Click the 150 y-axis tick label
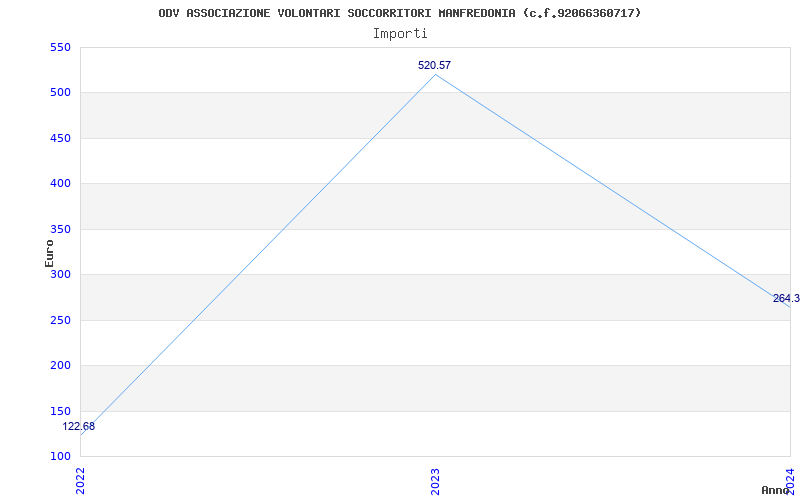The image size is (800, 500). point(60,411)
